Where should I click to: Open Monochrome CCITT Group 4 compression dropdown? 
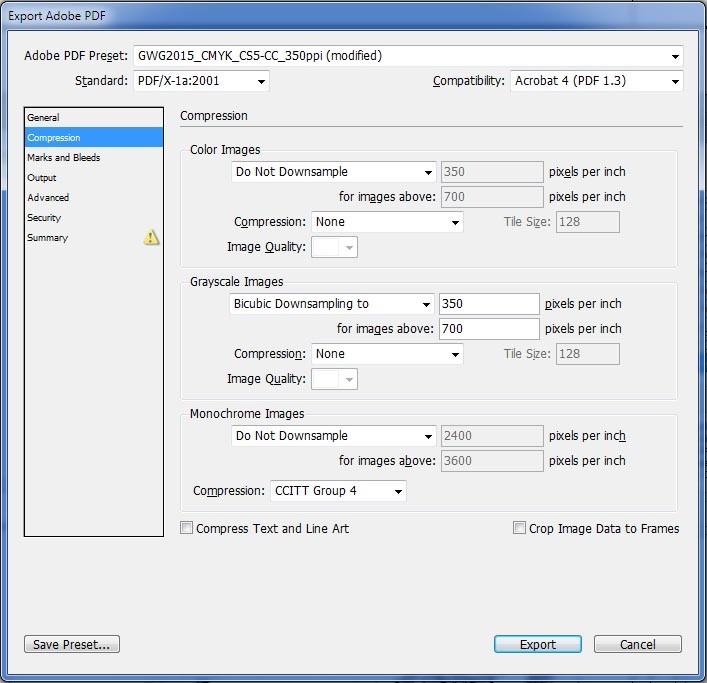click(338, 491)
